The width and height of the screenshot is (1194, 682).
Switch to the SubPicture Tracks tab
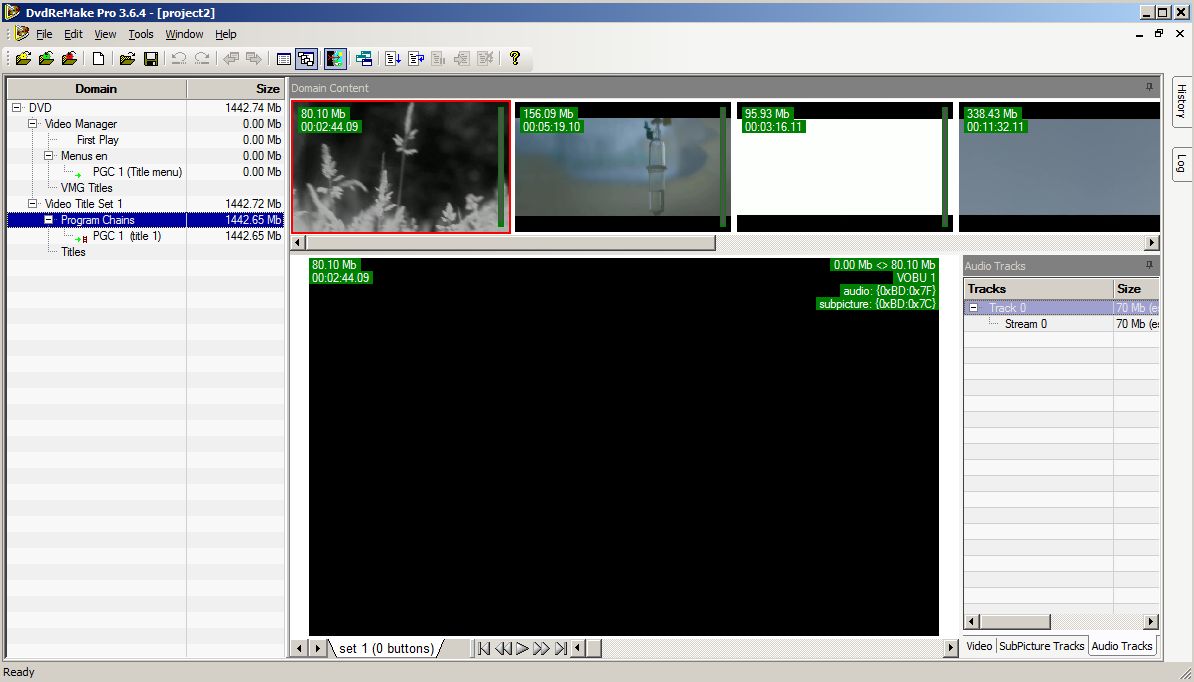coord(1041,646)
